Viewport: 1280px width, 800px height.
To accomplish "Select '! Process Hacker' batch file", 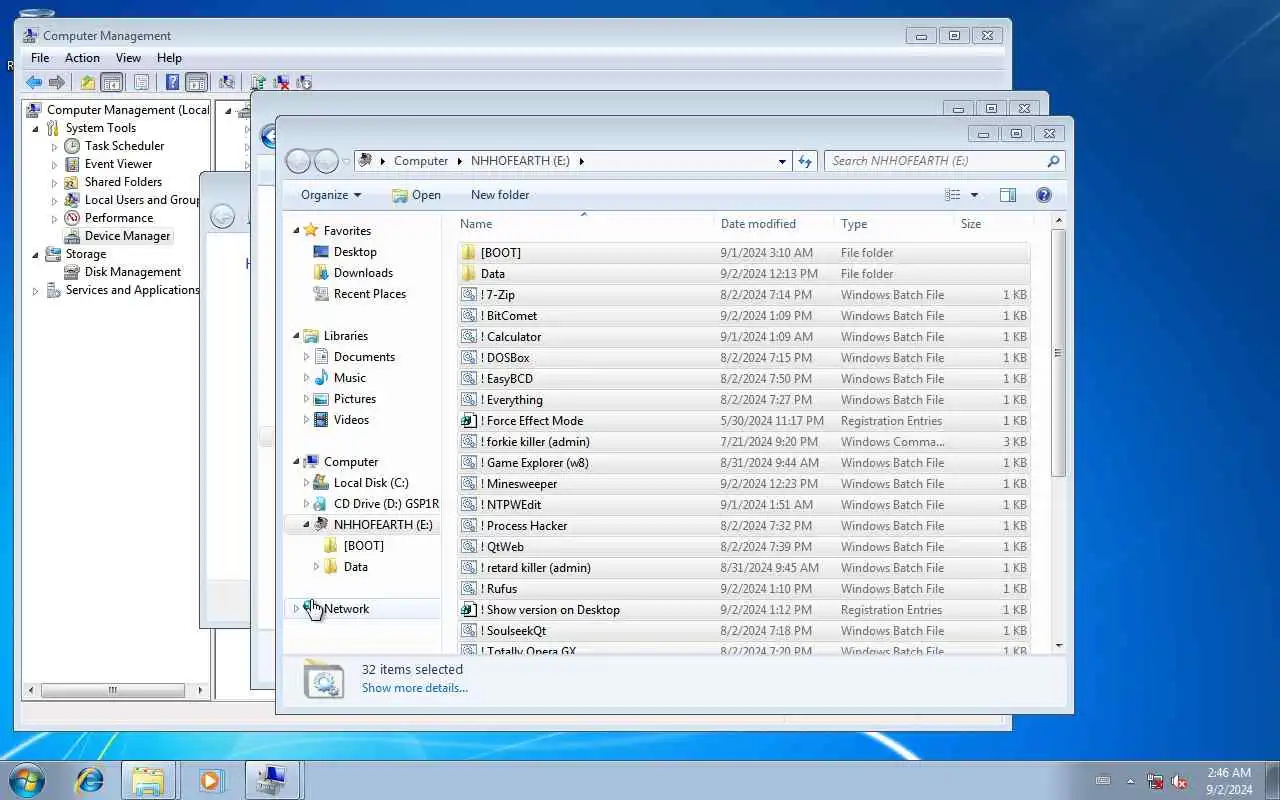I will click(744, 526).
